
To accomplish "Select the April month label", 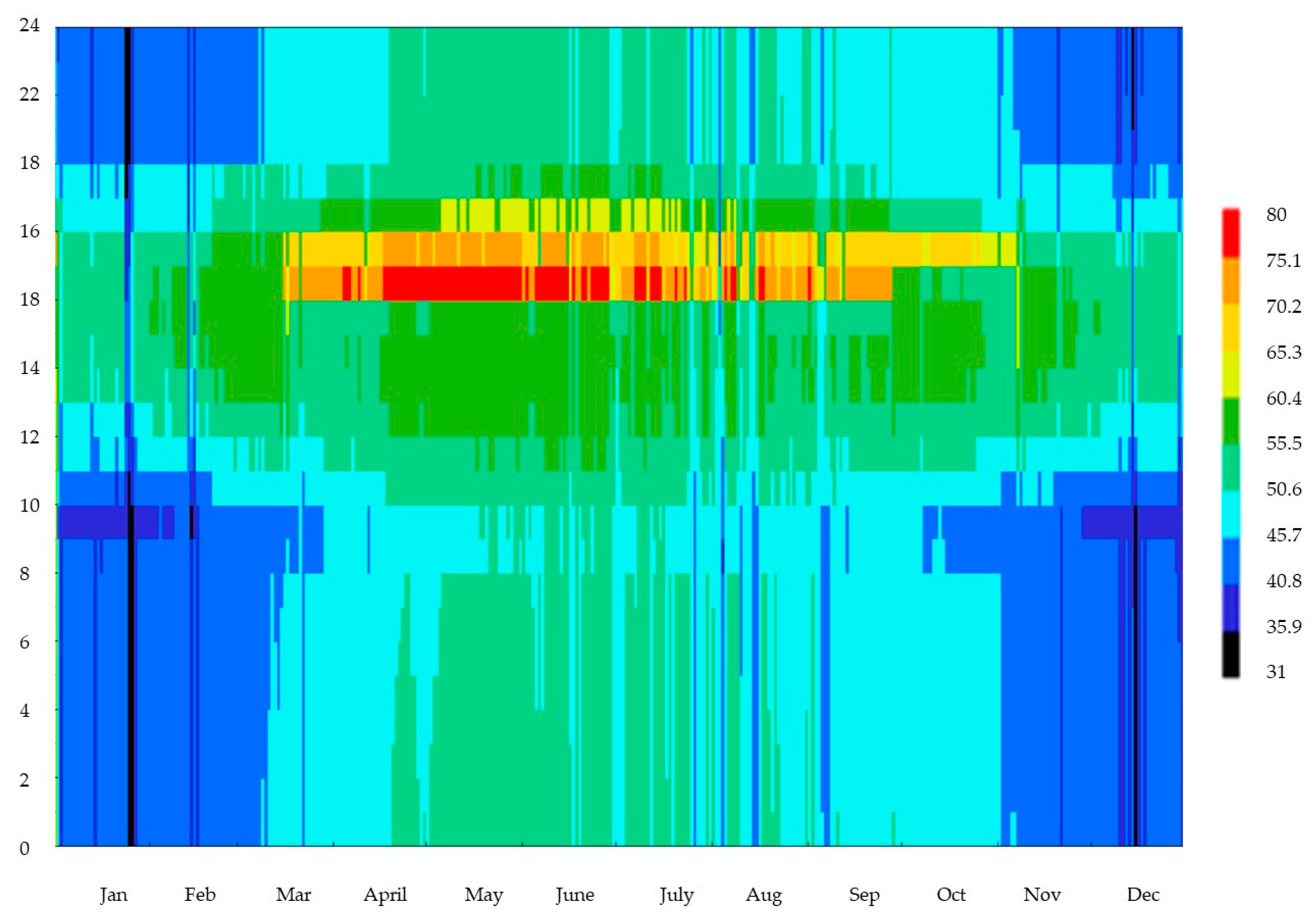I will [x=385, y=894].
